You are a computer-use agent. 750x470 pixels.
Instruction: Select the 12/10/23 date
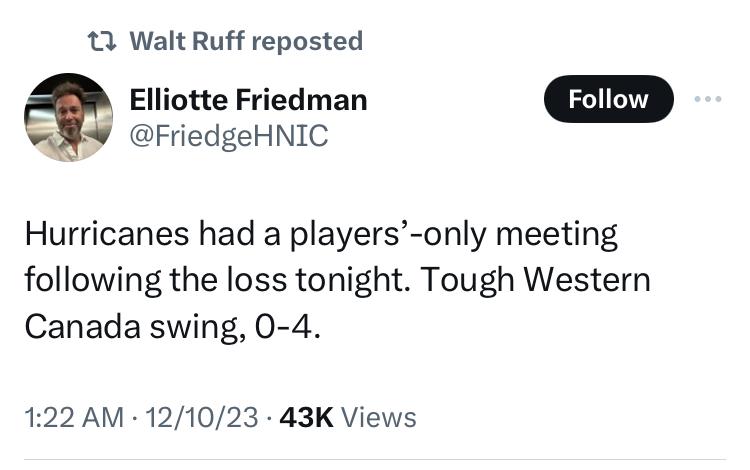[201, 417]
